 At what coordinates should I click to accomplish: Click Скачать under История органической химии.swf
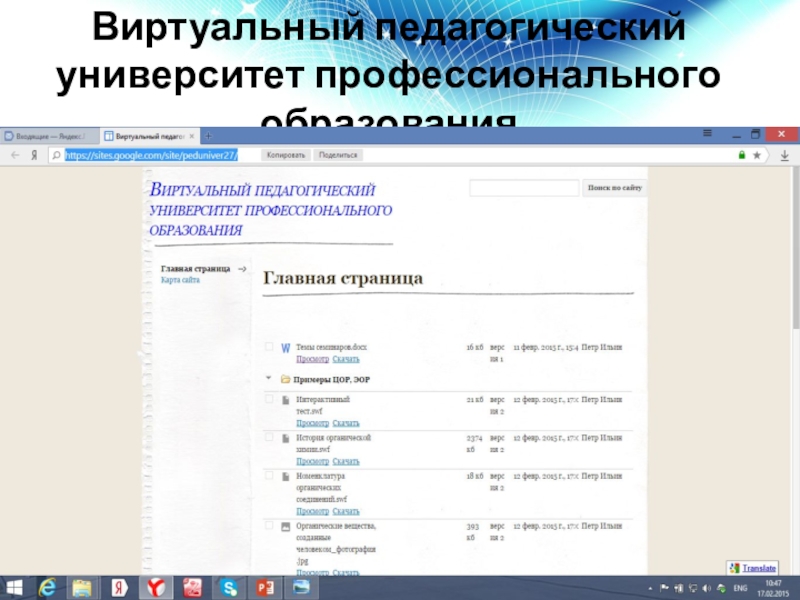click(x=346, y=461)
